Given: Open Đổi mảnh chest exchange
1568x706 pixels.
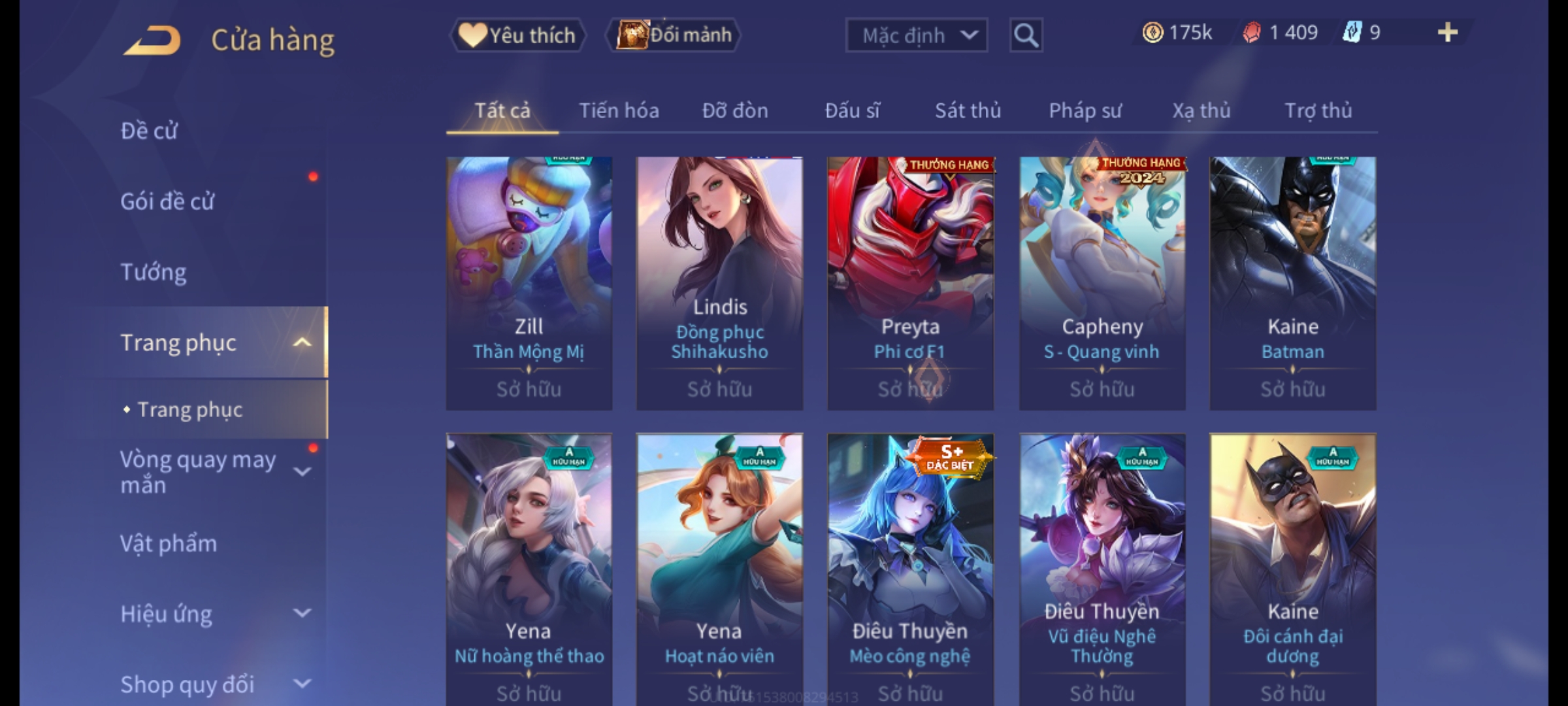Looking at the screenshot, I should click(x=674, y=35).
